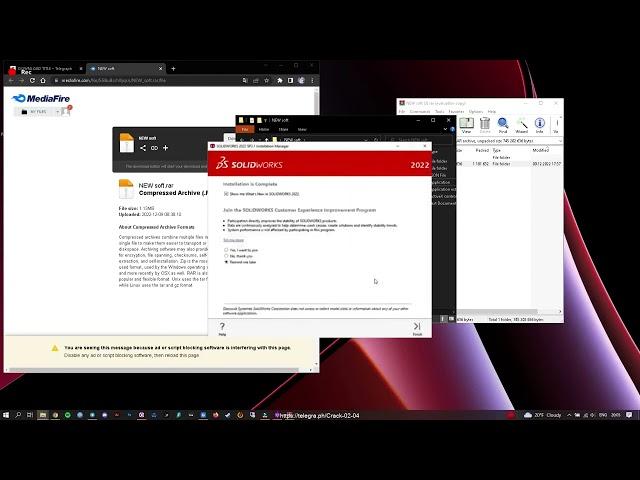The image size is (640, 480).
Task: Click the Finish arrow icon in SOLIDWORKS installer
Action: (x=417, y=327)
